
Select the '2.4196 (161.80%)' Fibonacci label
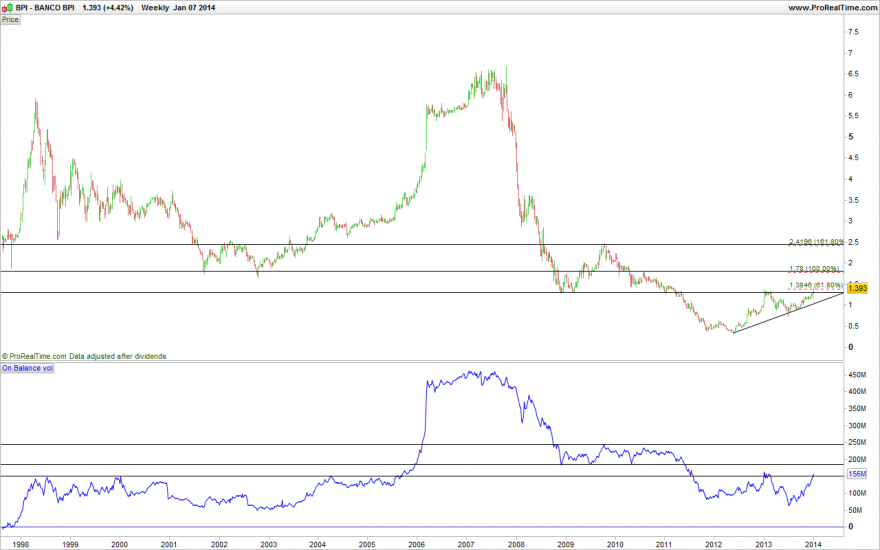tap(816, 242)
